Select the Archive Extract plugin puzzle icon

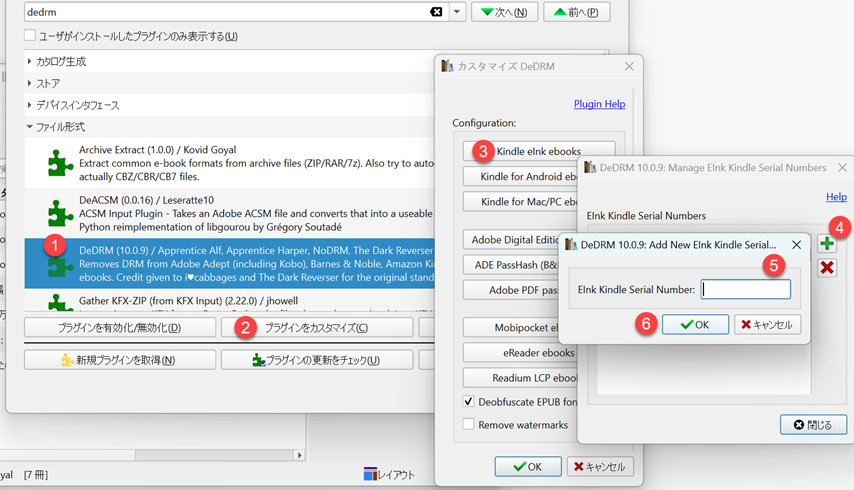[60, 163]
